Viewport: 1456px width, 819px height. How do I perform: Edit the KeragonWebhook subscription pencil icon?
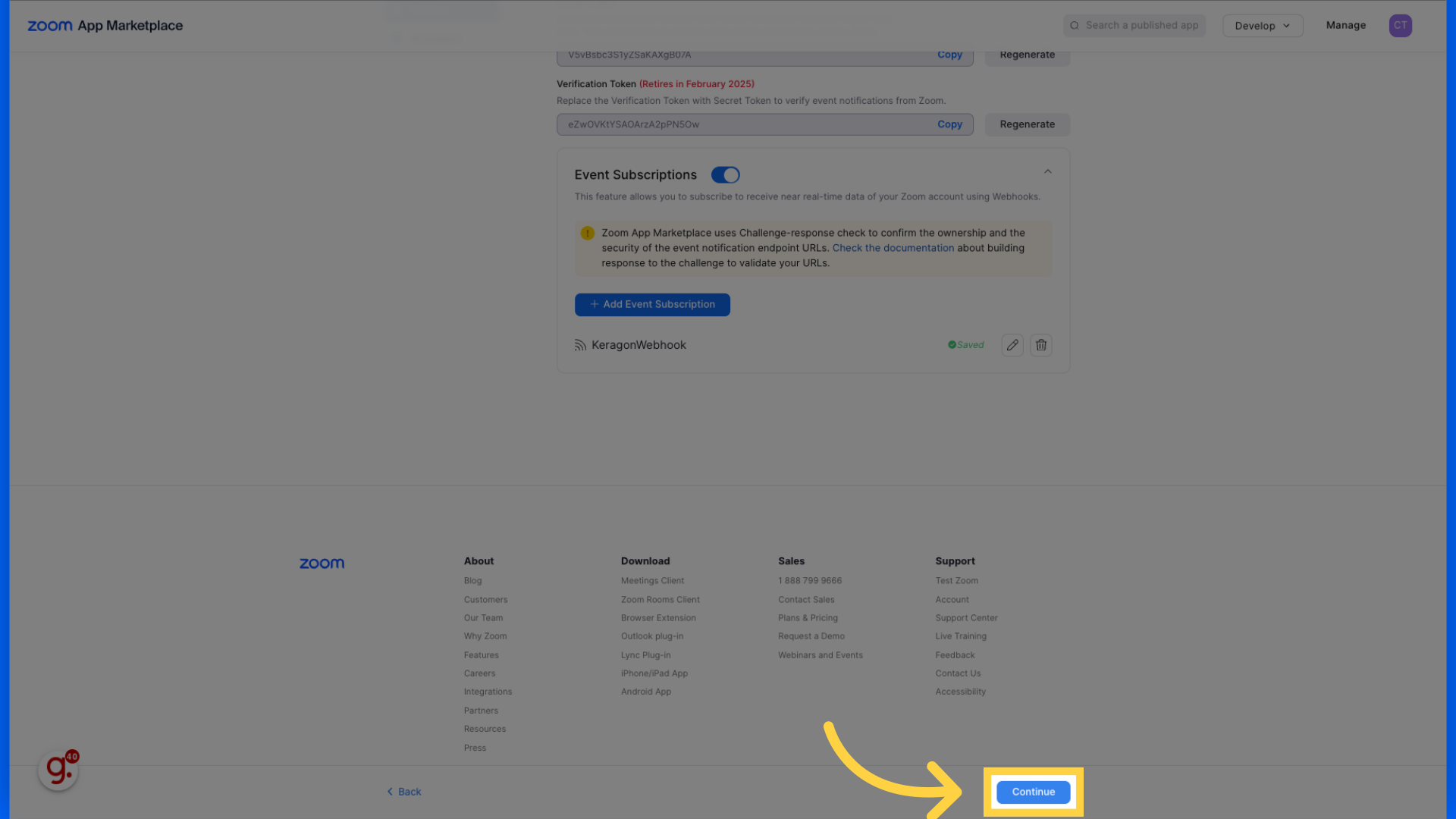(x=1012, y=345)
